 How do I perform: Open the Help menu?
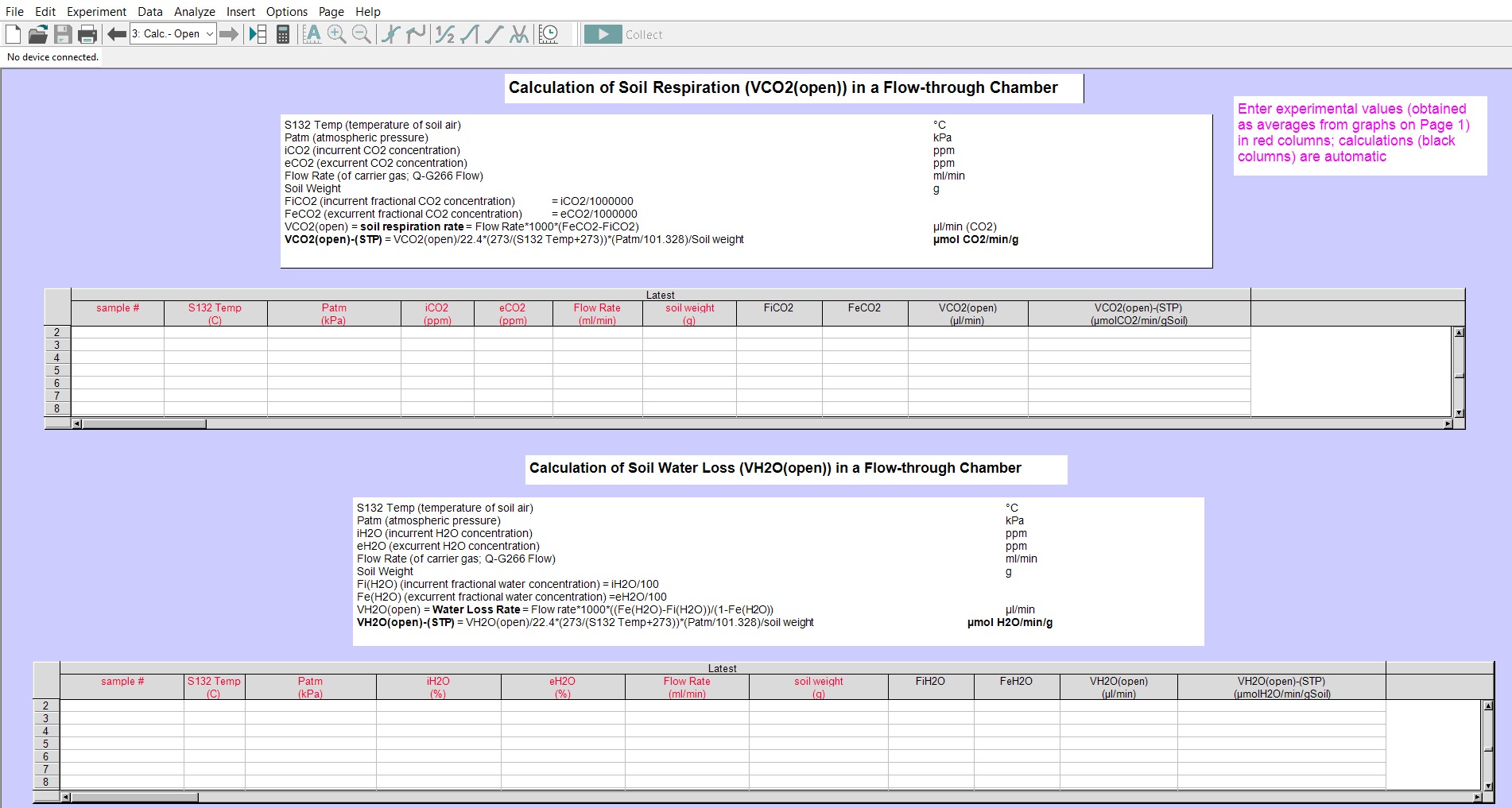[x=368, y=11]
